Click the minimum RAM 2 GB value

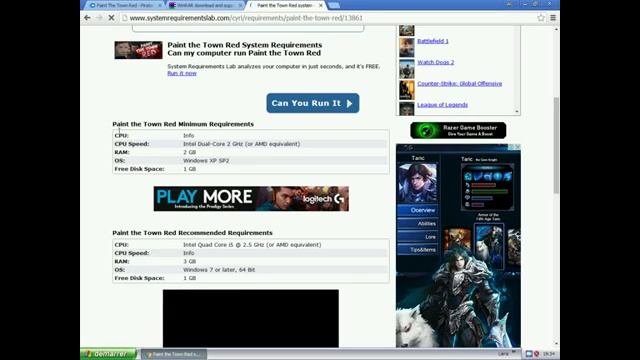(x=189, y=152)
